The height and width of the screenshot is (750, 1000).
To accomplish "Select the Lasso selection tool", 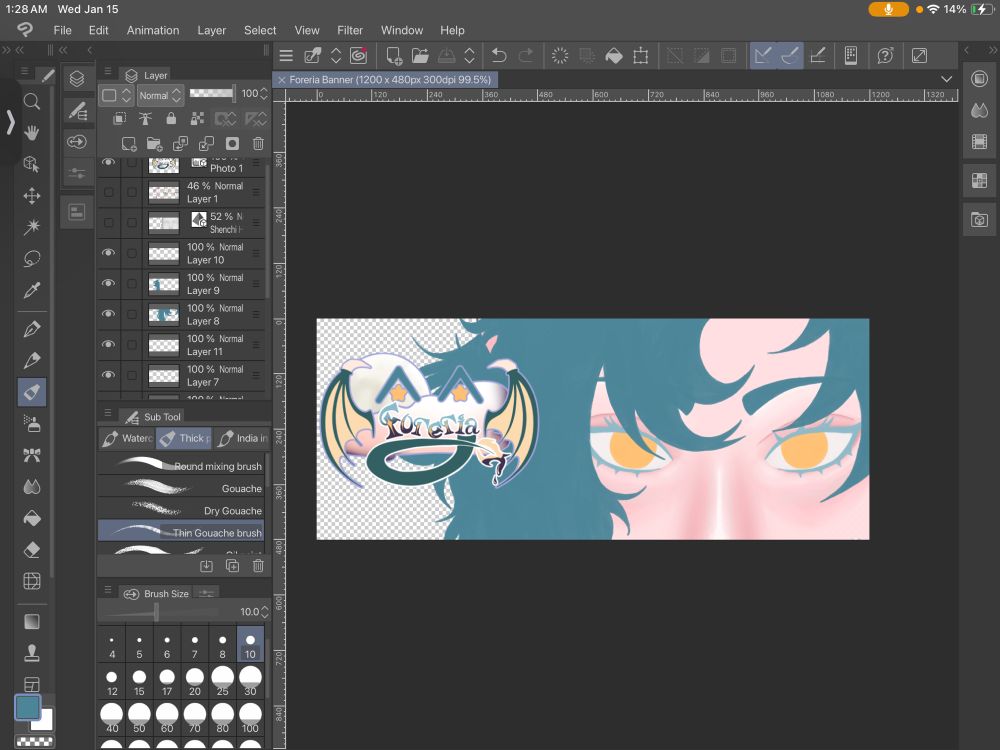I will coord(31,258).
